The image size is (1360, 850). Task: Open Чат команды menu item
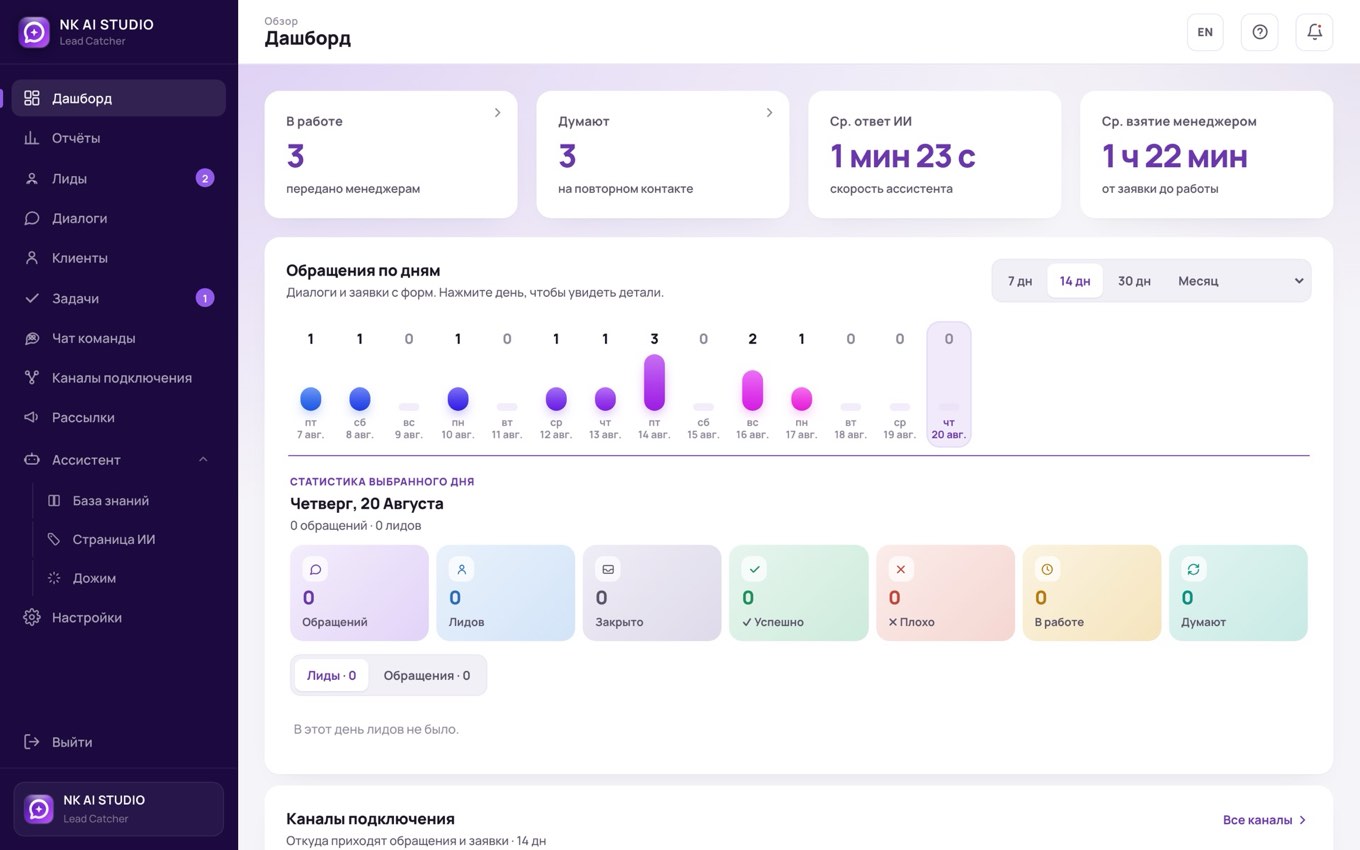119,338
